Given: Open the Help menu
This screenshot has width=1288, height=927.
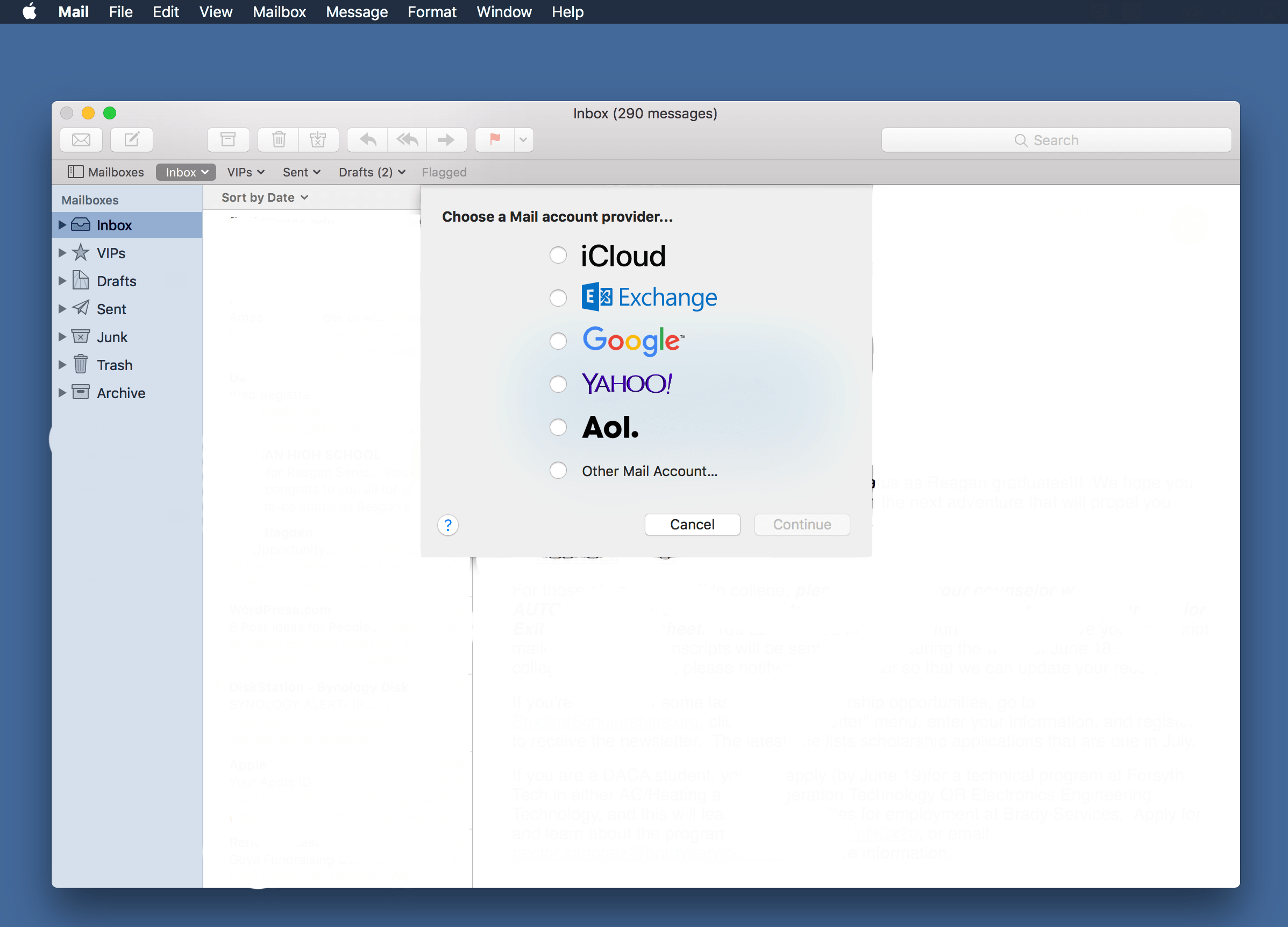Looking at the screenshot, I should (x=568, y=11).
